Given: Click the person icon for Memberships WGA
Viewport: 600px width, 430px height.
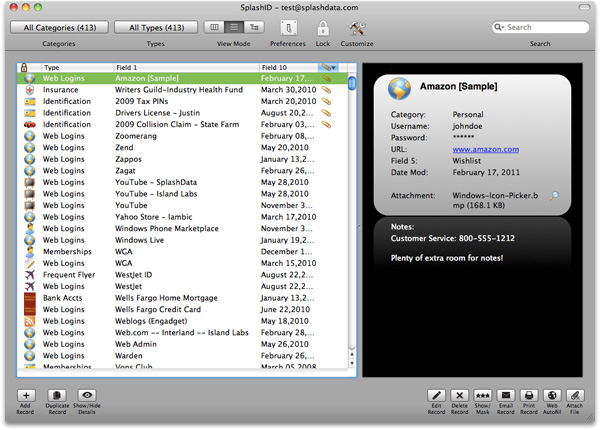Looking at the screenshot, I should (x=29, y=251).
